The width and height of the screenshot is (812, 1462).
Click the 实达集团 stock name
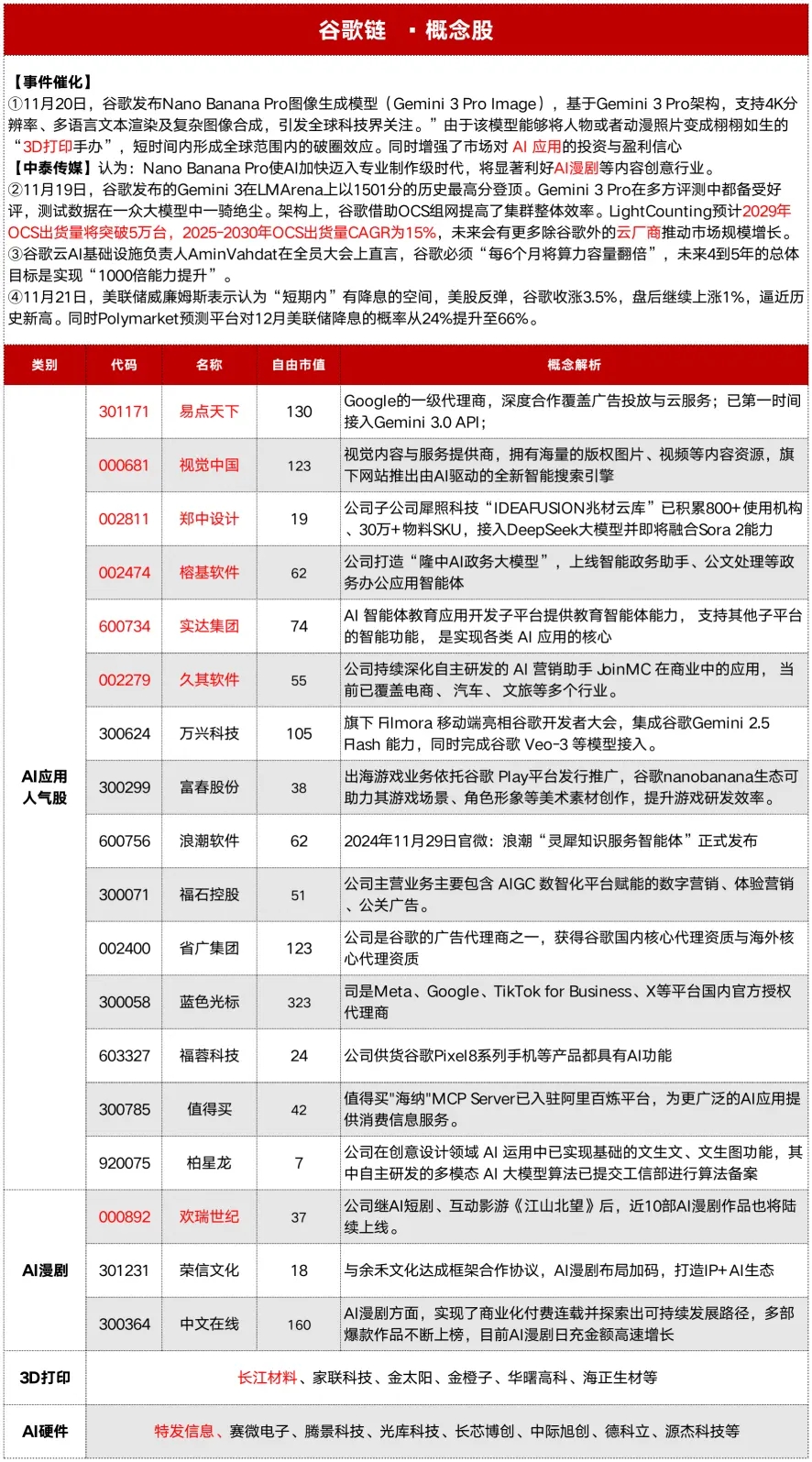click(x=209, y=626)
